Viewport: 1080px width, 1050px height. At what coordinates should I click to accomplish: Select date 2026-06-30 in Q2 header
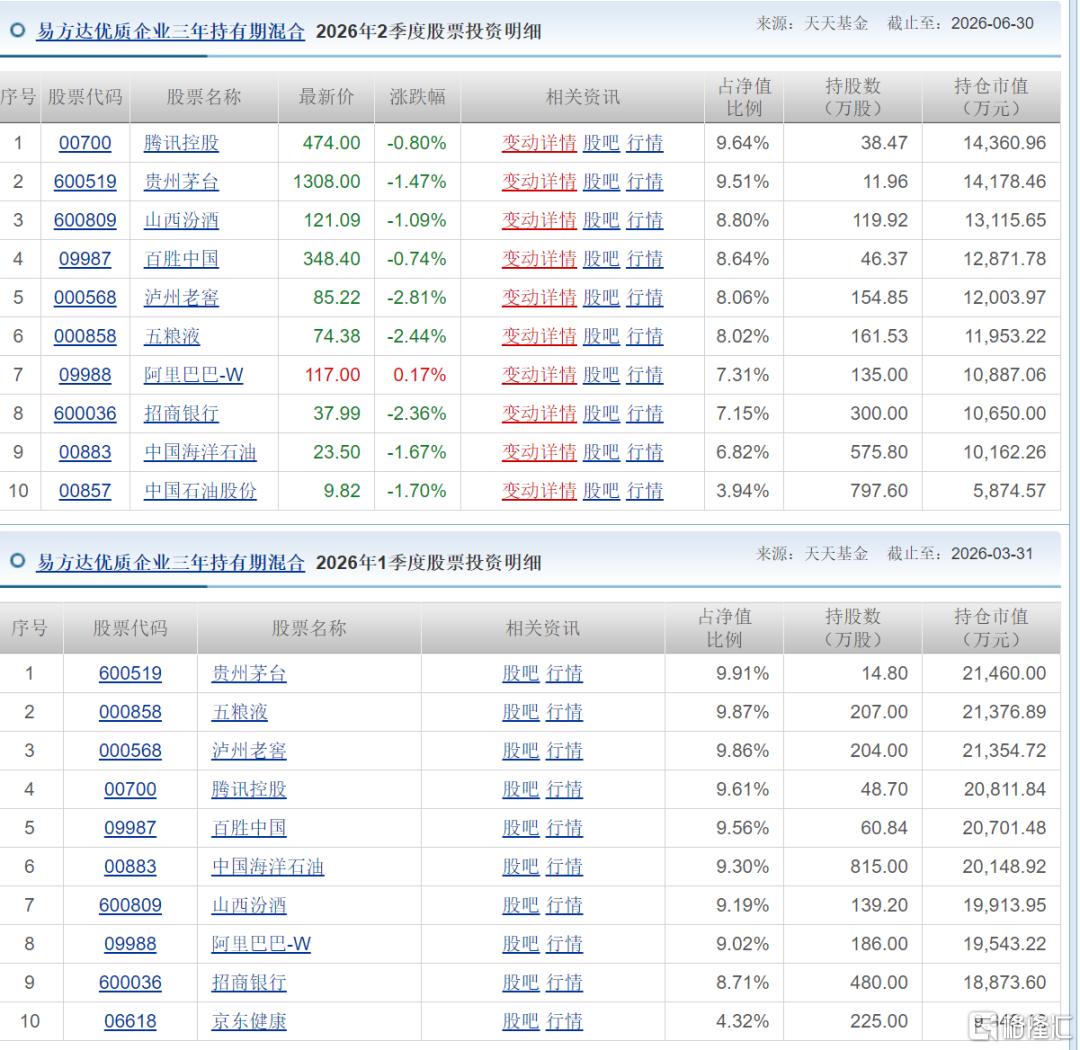click(992, 23)
